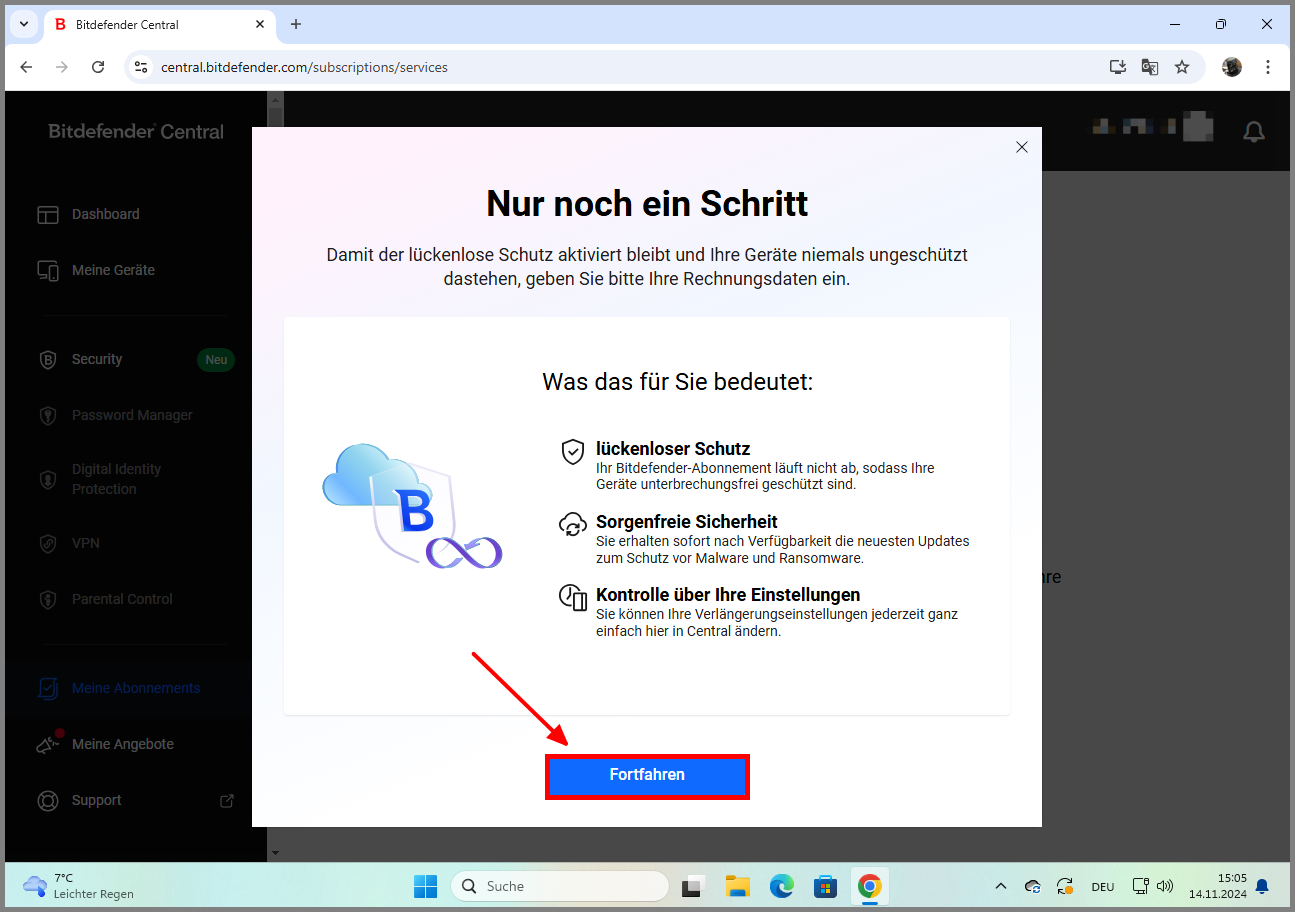Open Microsoft Store from the taskbar
The image size is (1295, 912).
coord(826,886)
